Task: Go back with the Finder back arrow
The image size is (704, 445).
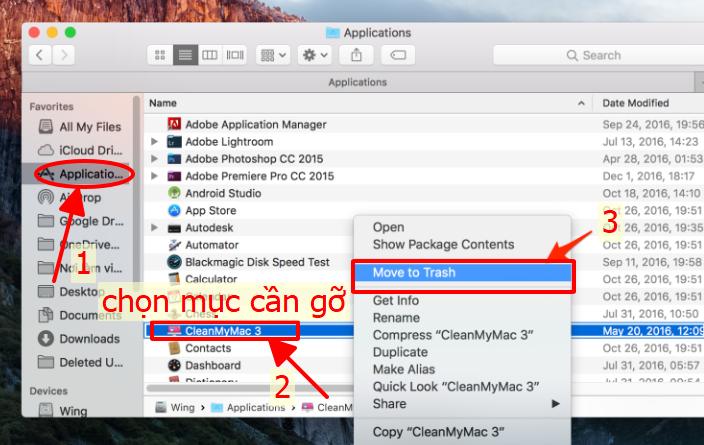Action: 40,55
